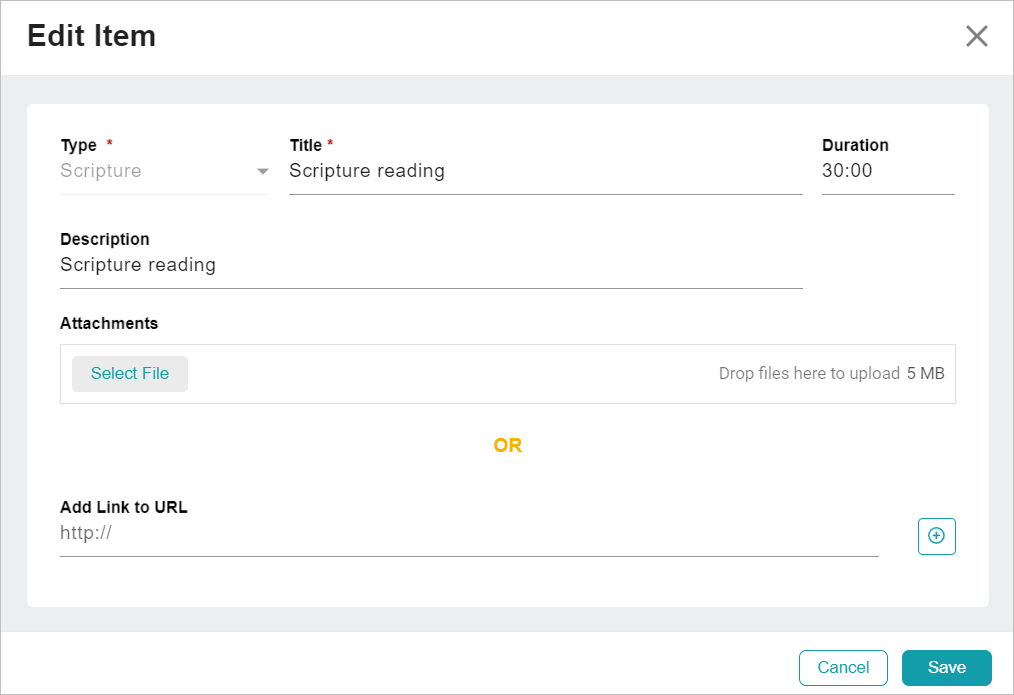The height and width of the screenshot is (695, 1014).
Task: Click the Add Link to URL label
Action: 124,508
